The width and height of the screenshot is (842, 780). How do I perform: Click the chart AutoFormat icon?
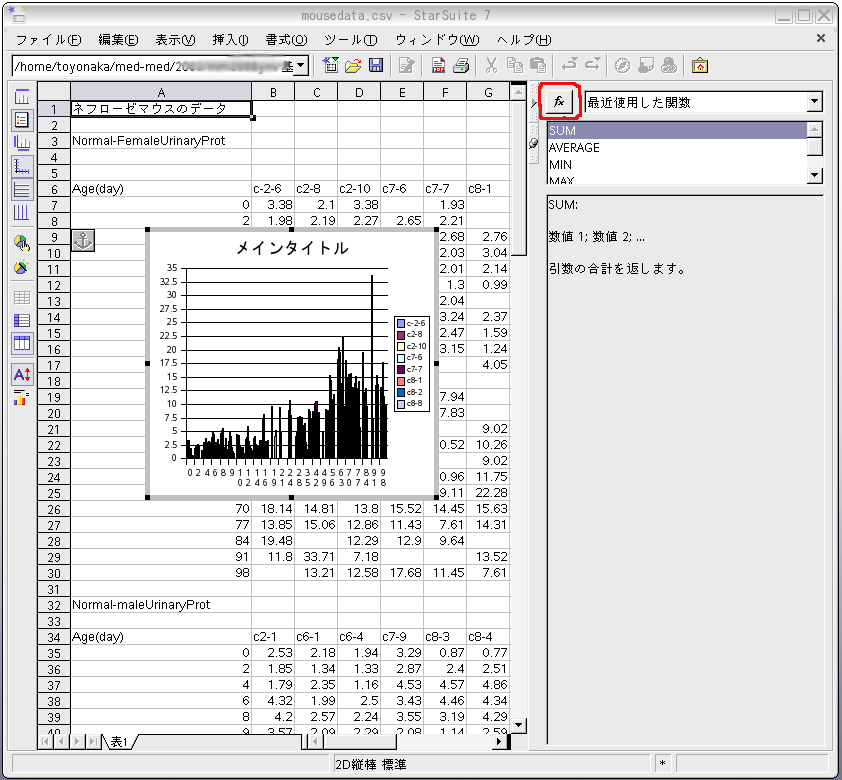pyautogui.click(x=21, y=266)
